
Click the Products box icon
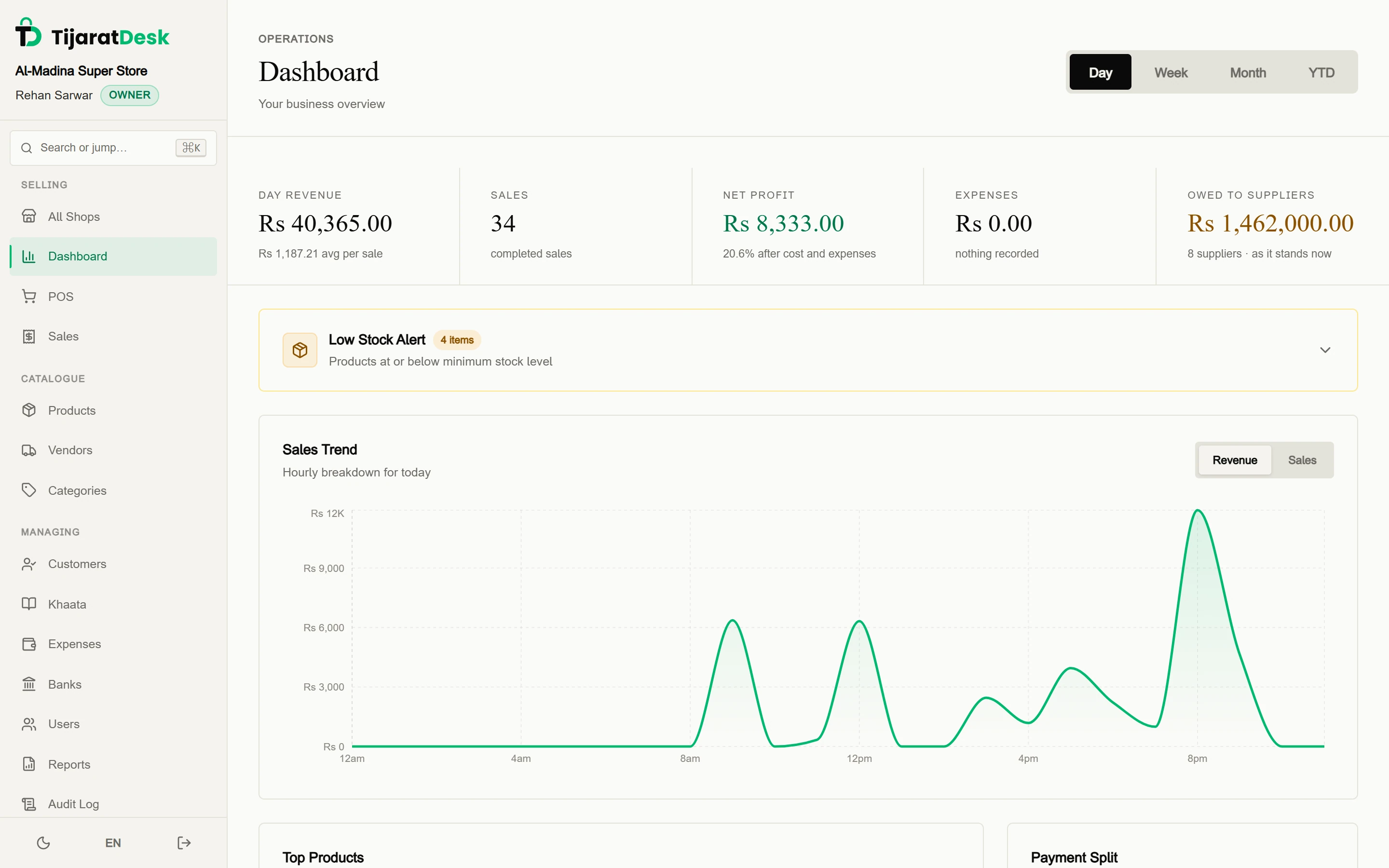[29, 410]
